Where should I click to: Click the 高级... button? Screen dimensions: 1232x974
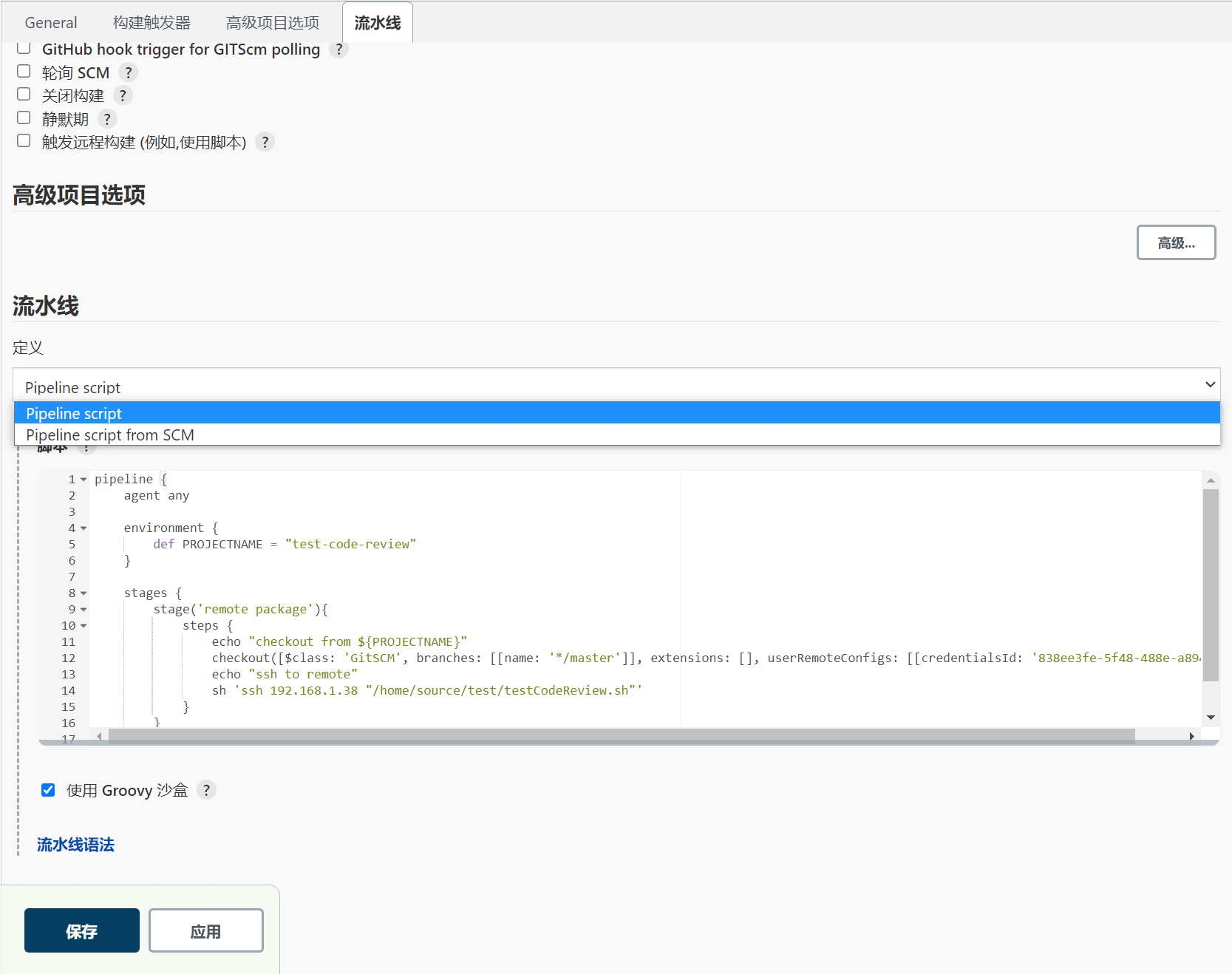[x=1176, y=242]
